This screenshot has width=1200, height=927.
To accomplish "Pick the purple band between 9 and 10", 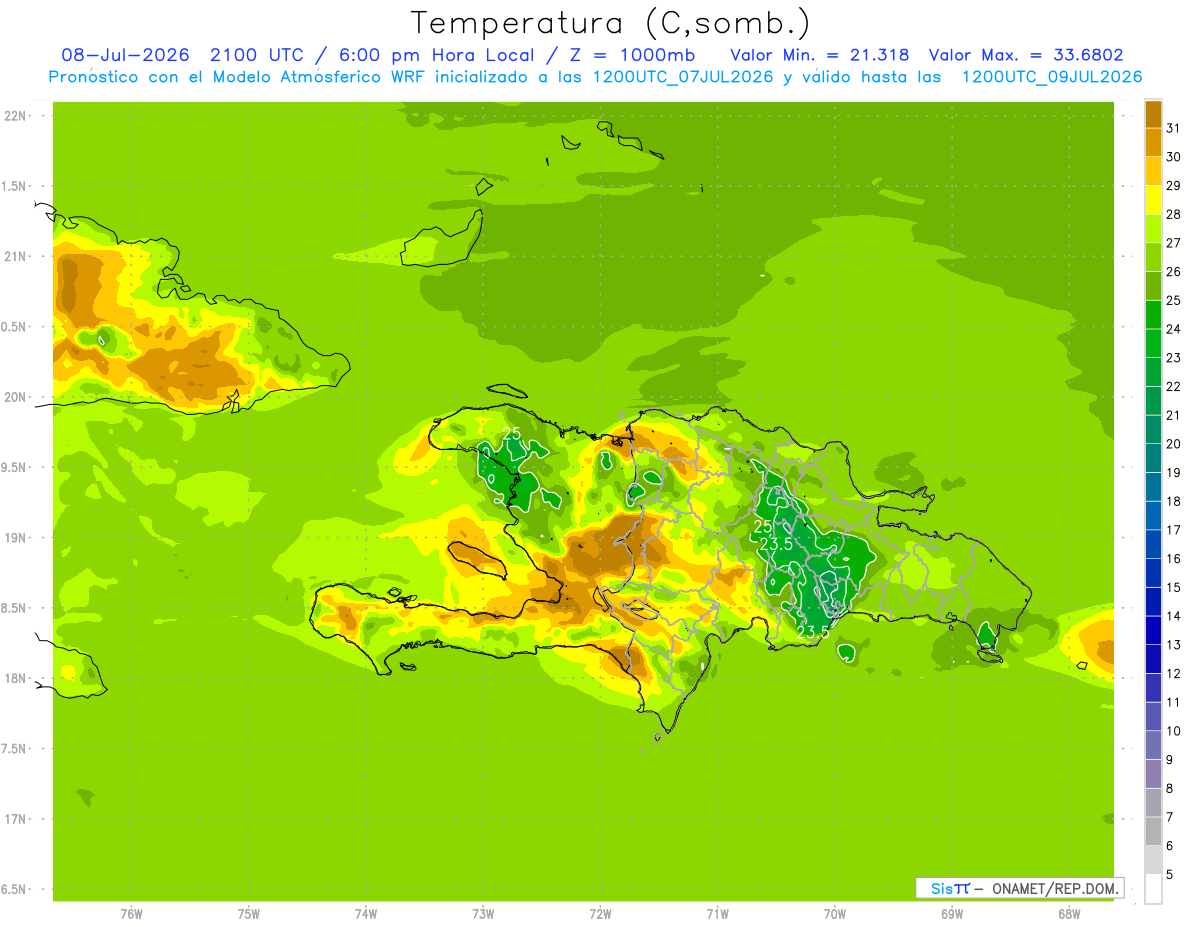I will point(1153,746).
